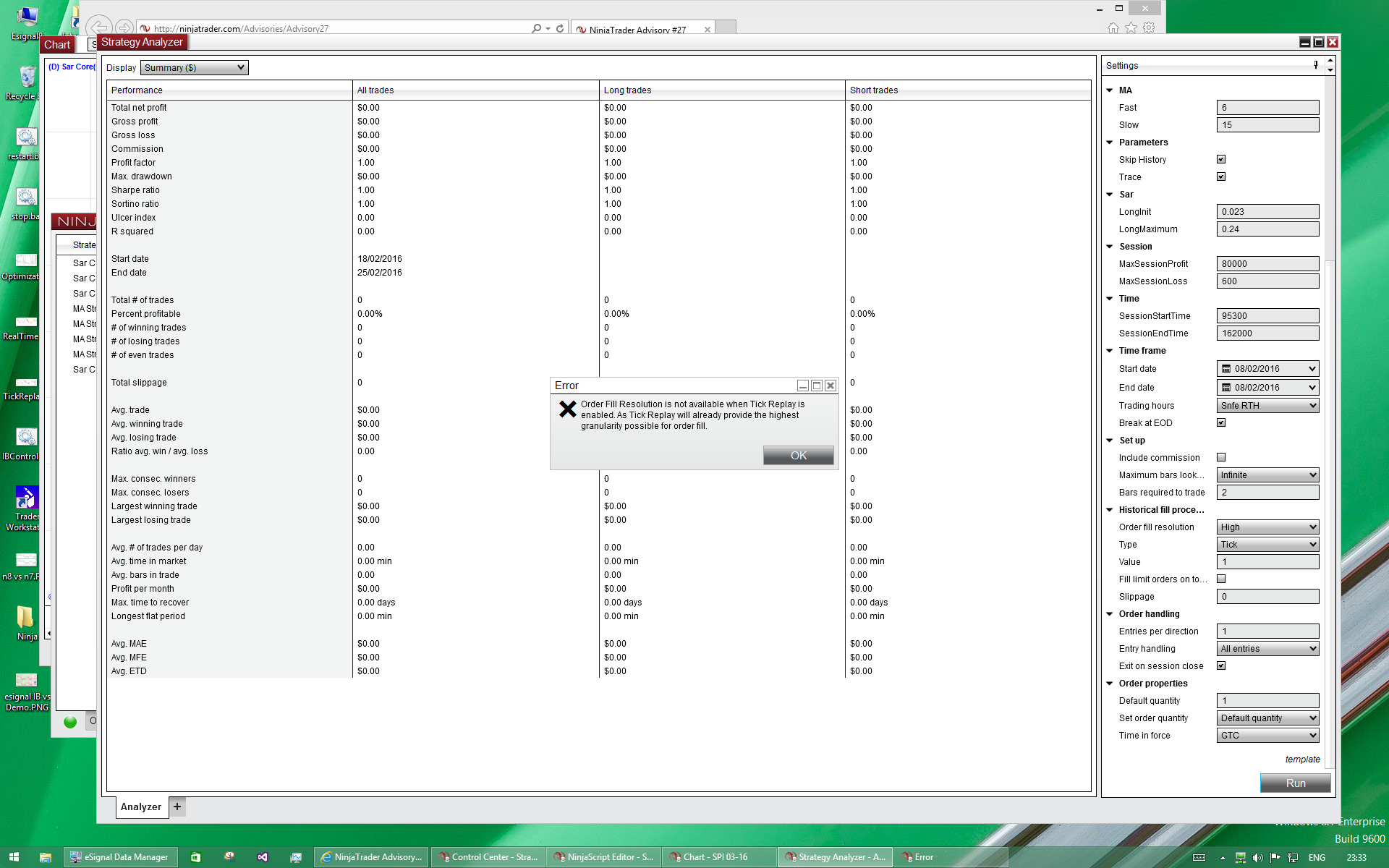Click the calendar icon in Start date field
This screenshot has height=868, width=1389.
[x=1226, y=369]
